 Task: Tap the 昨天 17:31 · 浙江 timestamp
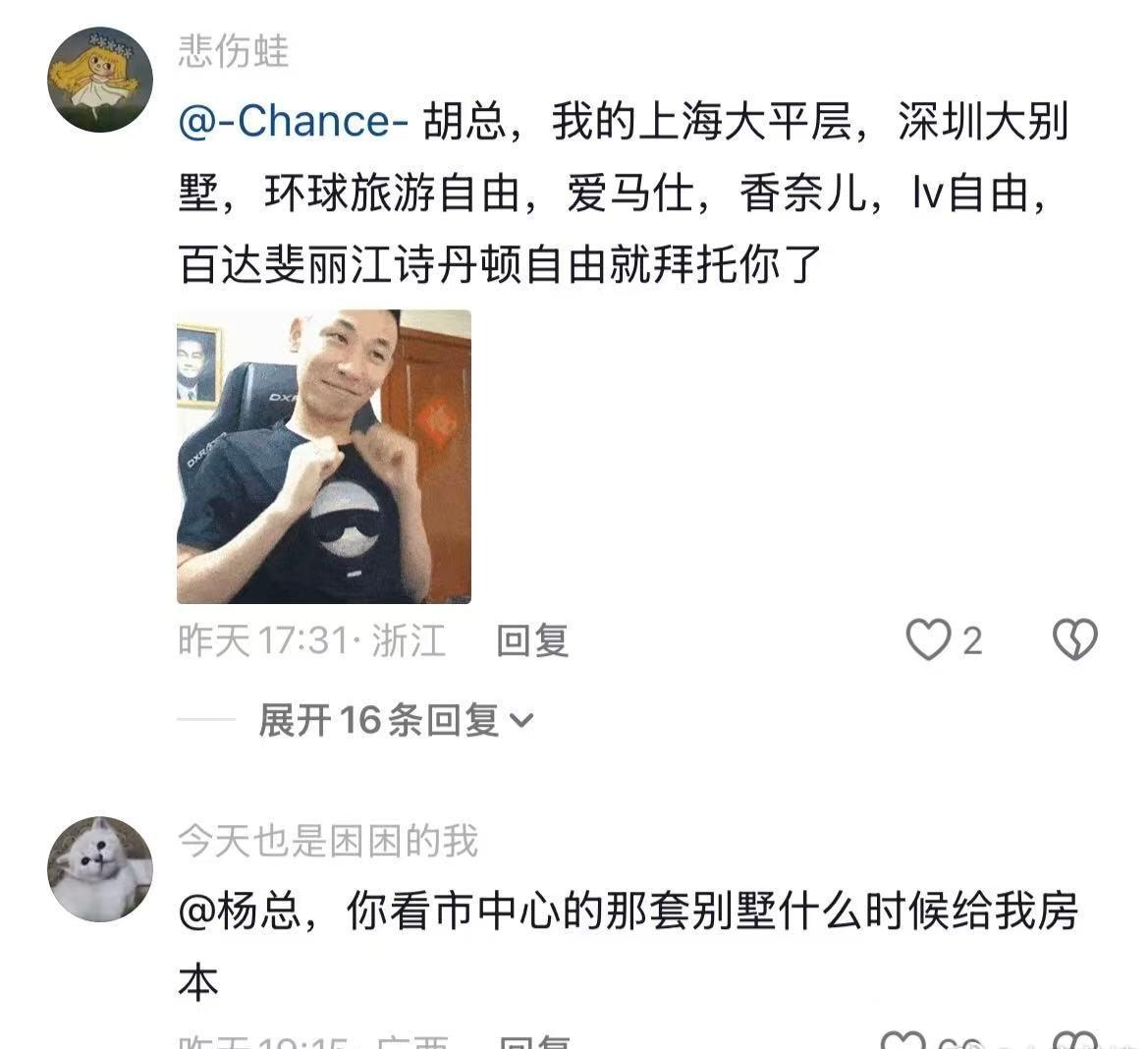click(312, 640)
